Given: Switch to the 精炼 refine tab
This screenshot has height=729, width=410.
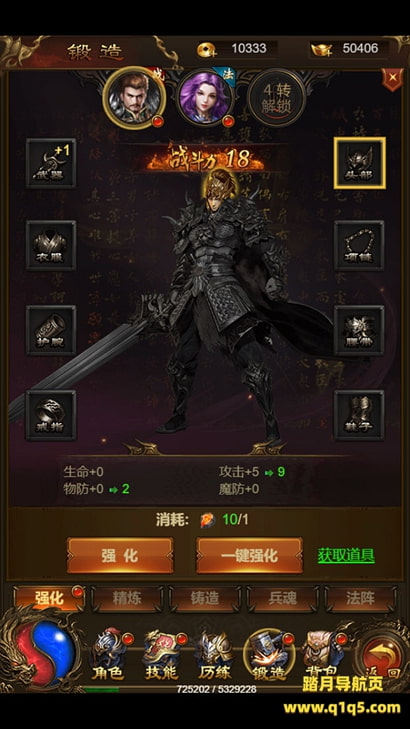Looking at the screenshot, I should tap(127, 598).
